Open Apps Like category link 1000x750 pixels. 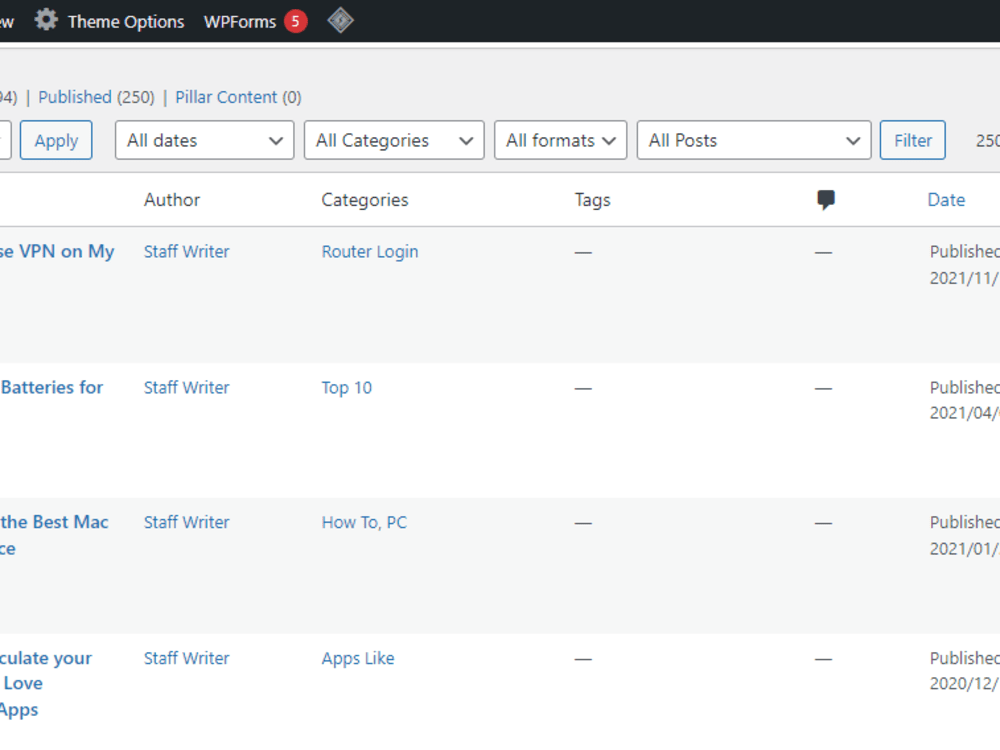tap(358, 658)
